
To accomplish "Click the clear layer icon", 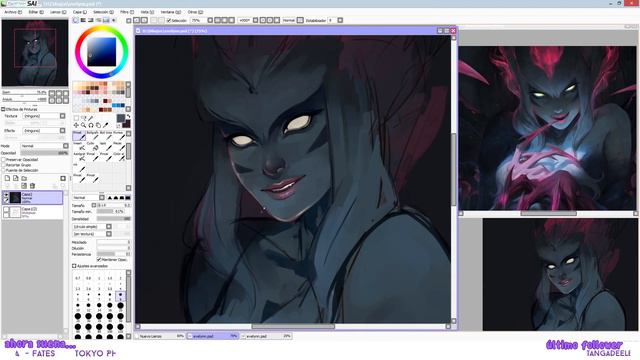I will click(24, 186).
